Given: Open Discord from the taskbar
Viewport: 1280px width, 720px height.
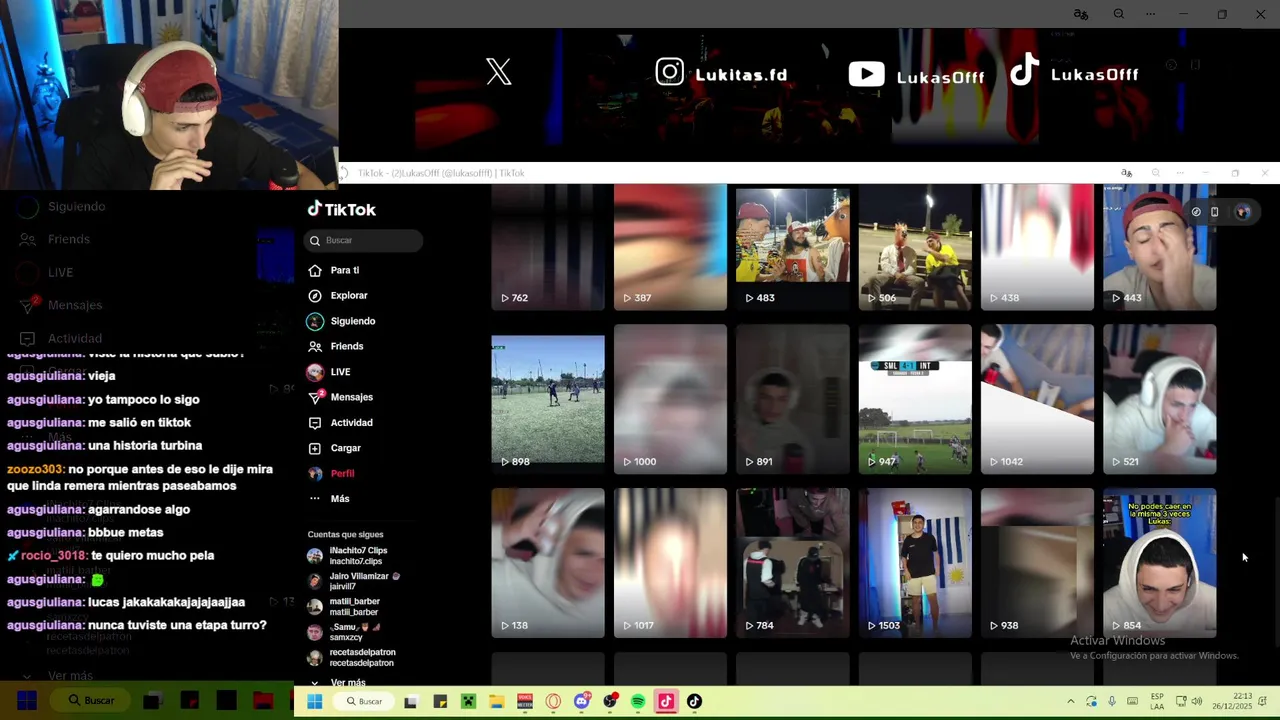Looking at the screenshot, I should 582,702.
